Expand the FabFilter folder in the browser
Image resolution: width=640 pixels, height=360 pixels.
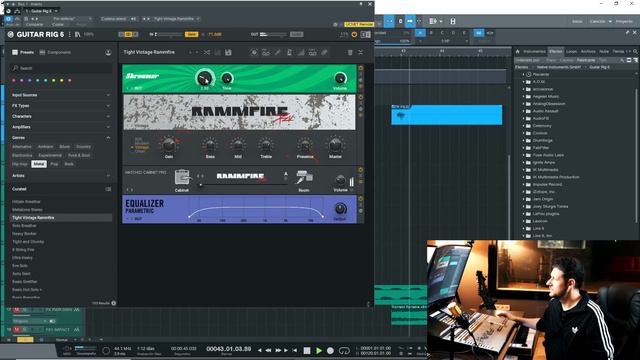click(524, 148)
